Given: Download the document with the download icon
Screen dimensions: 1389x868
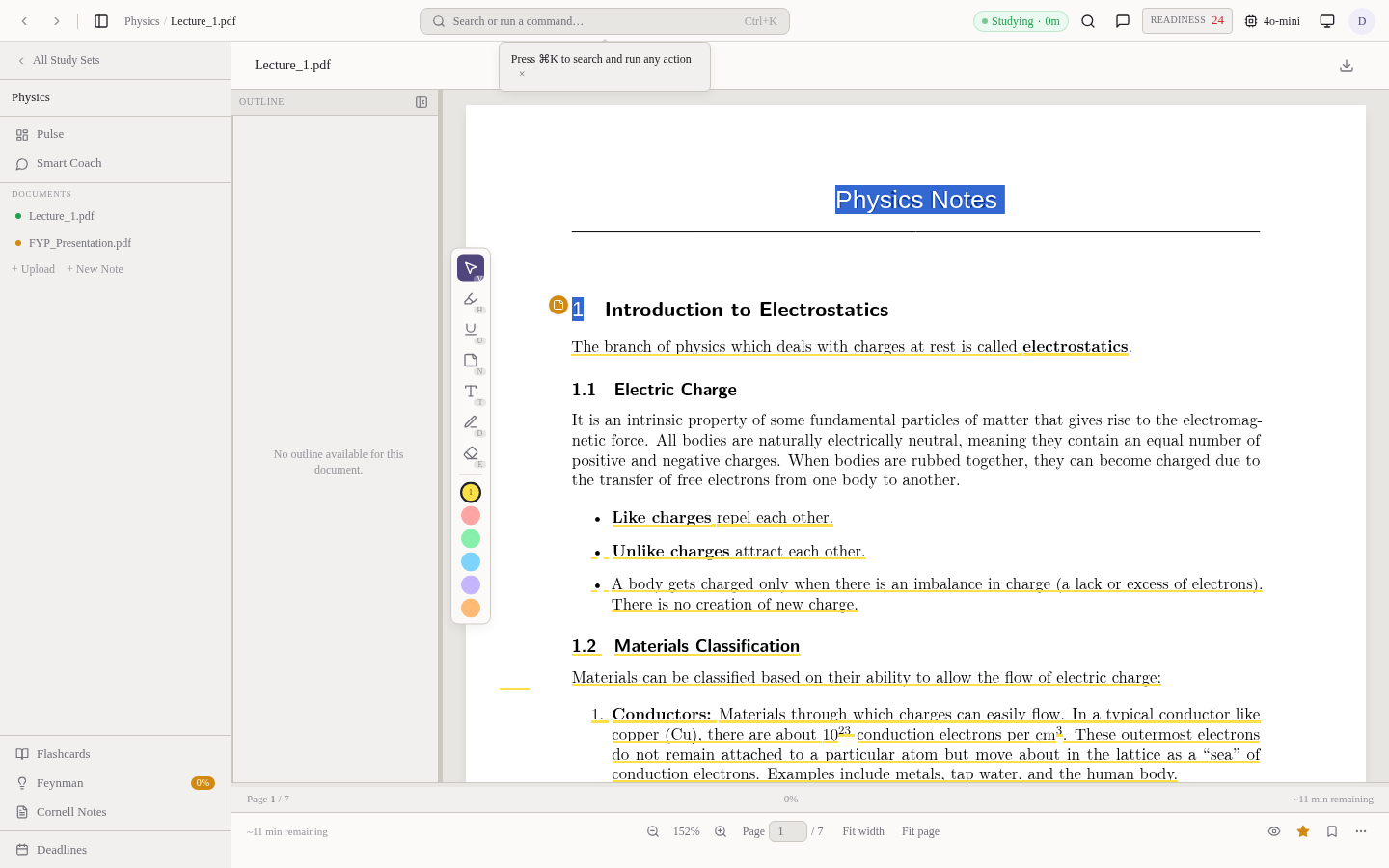Looking at the screenshot, I should (x=1347, y=66).
